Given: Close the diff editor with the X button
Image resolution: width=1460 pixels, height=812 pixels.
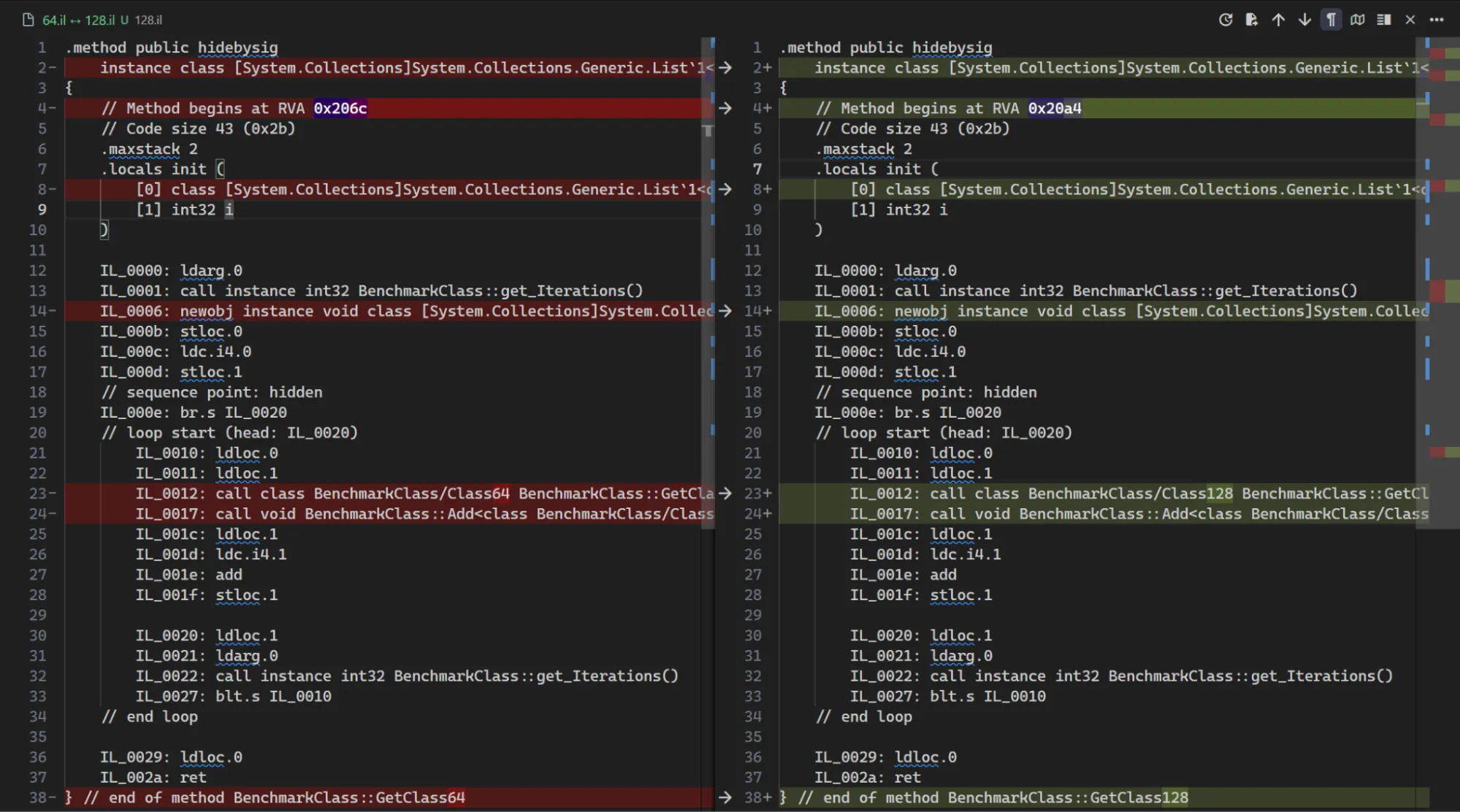Looking at the screenshot, I should click(1409, 20).
